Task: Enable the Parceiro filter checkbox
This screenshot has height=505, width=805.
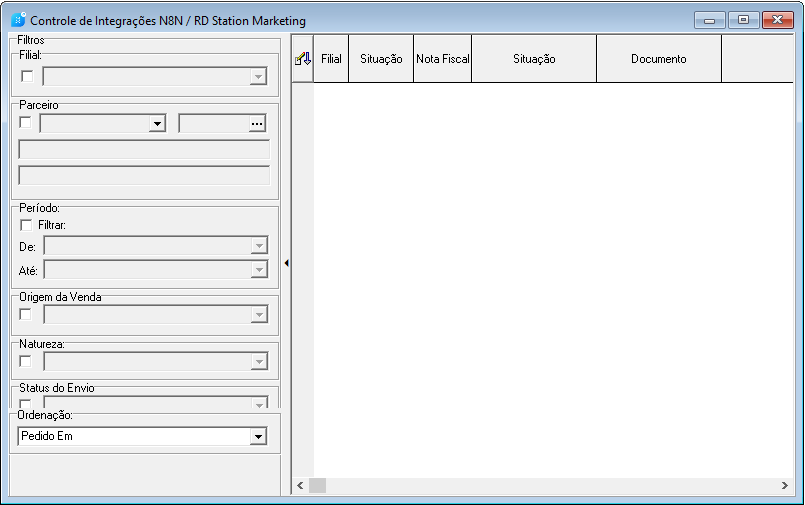Action: [x=25, y=123]
